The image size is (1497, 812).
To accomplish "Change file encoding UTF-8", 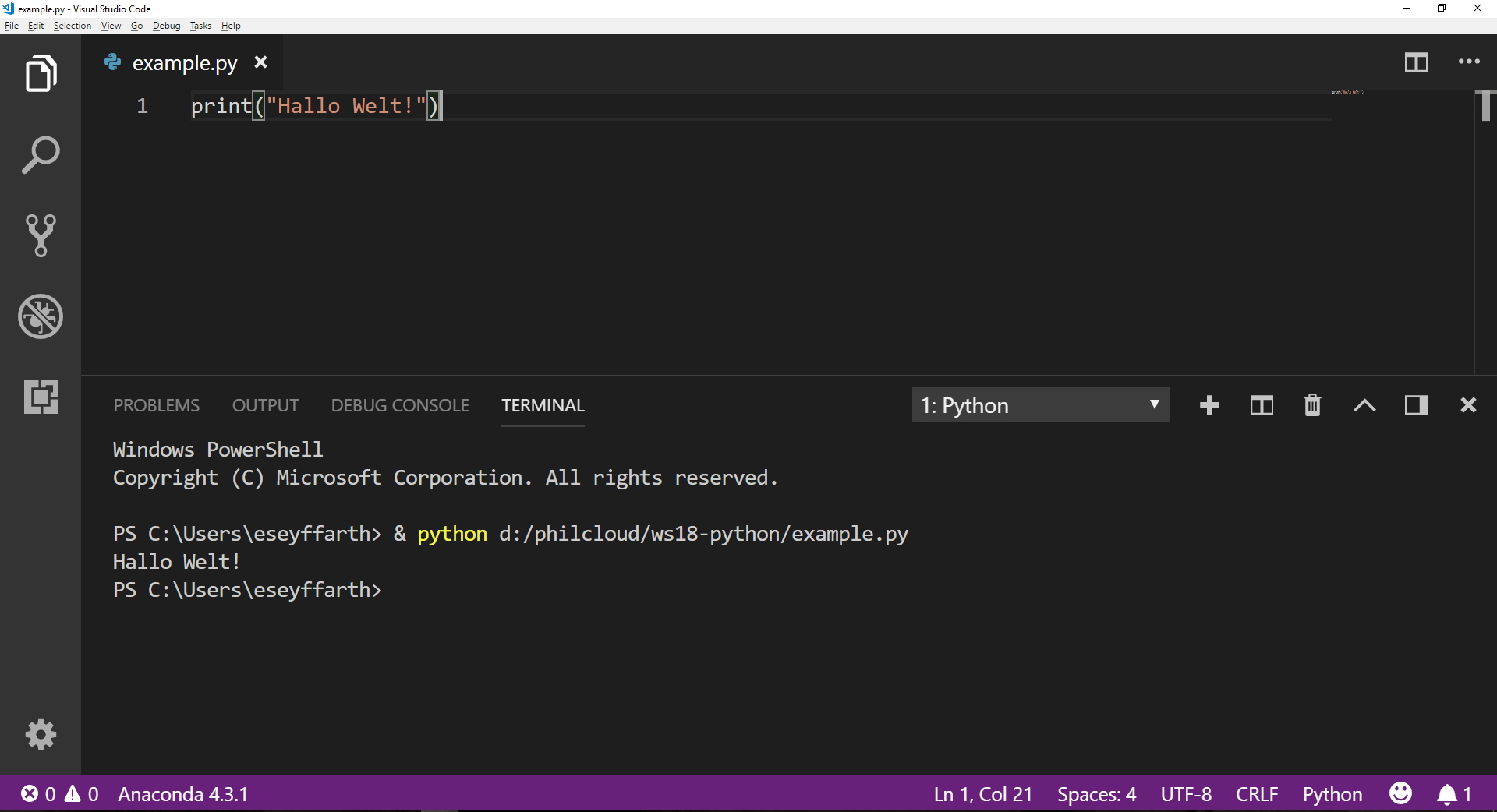I will pos(1186,794).
